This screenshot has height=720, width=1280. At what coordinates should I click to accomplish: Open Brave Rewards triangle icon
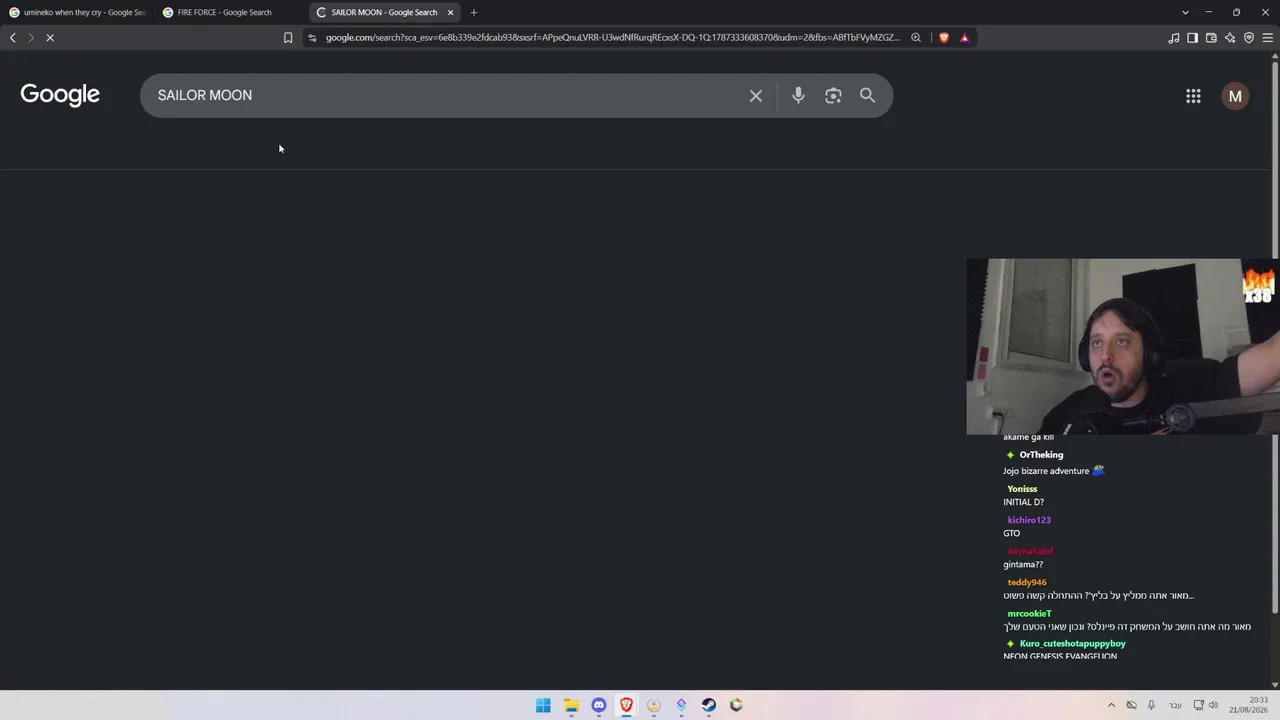click(x=964, y=38)
